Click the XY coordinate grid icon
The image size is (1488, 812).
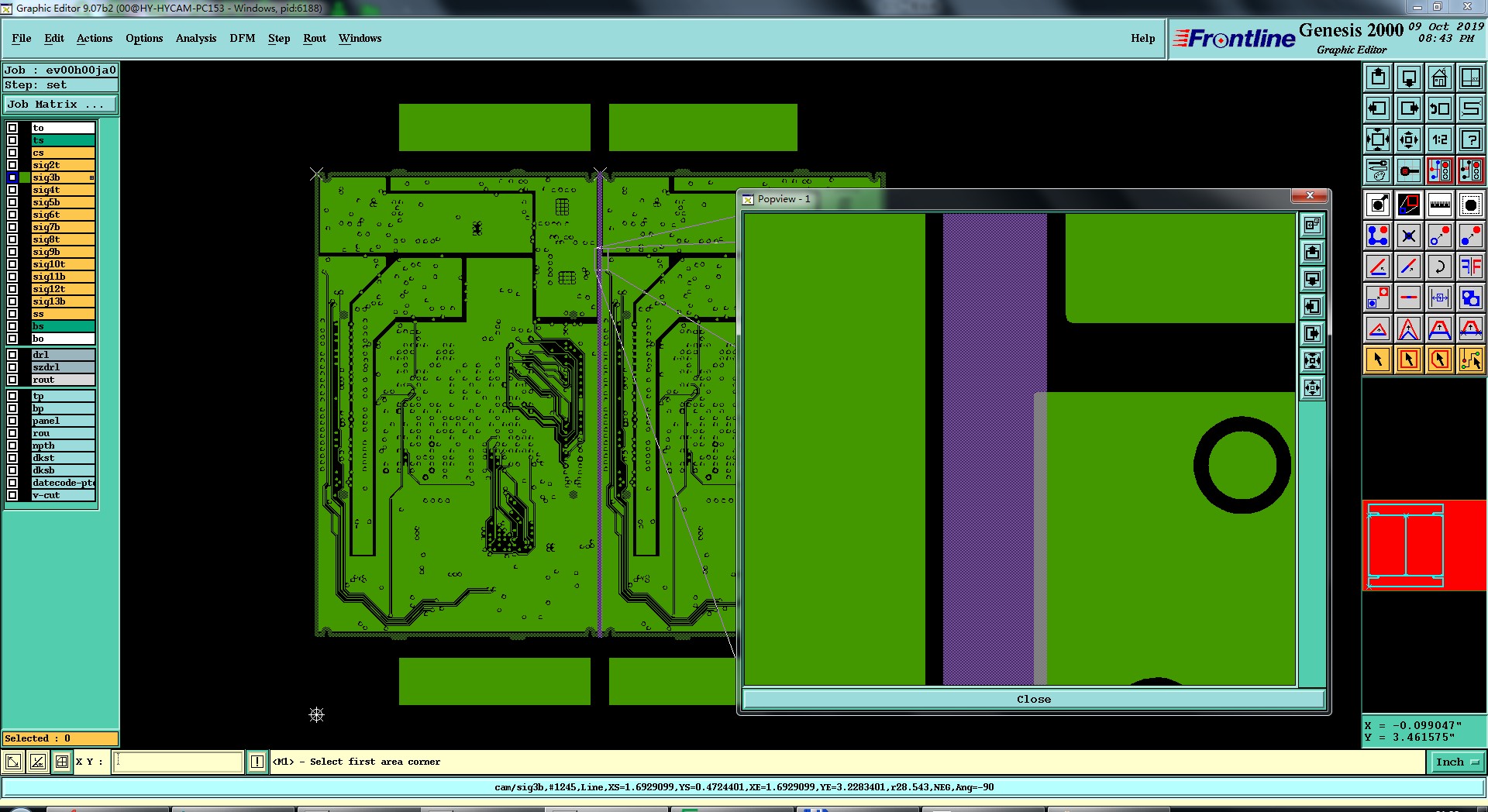1471,77
